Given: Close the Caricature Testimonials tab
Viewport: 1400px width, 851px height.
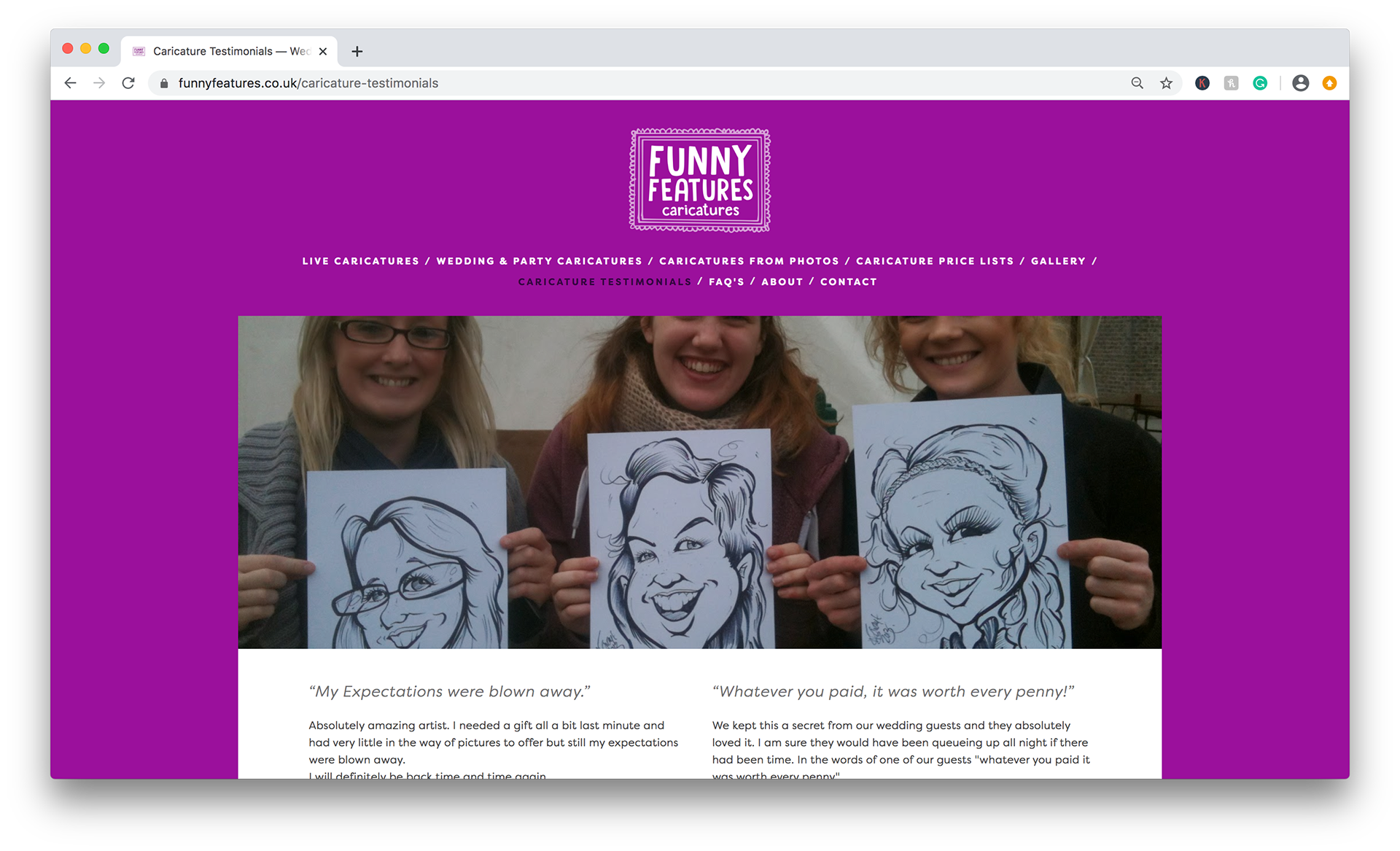Looking at the screenshot, I should [323, 51].
